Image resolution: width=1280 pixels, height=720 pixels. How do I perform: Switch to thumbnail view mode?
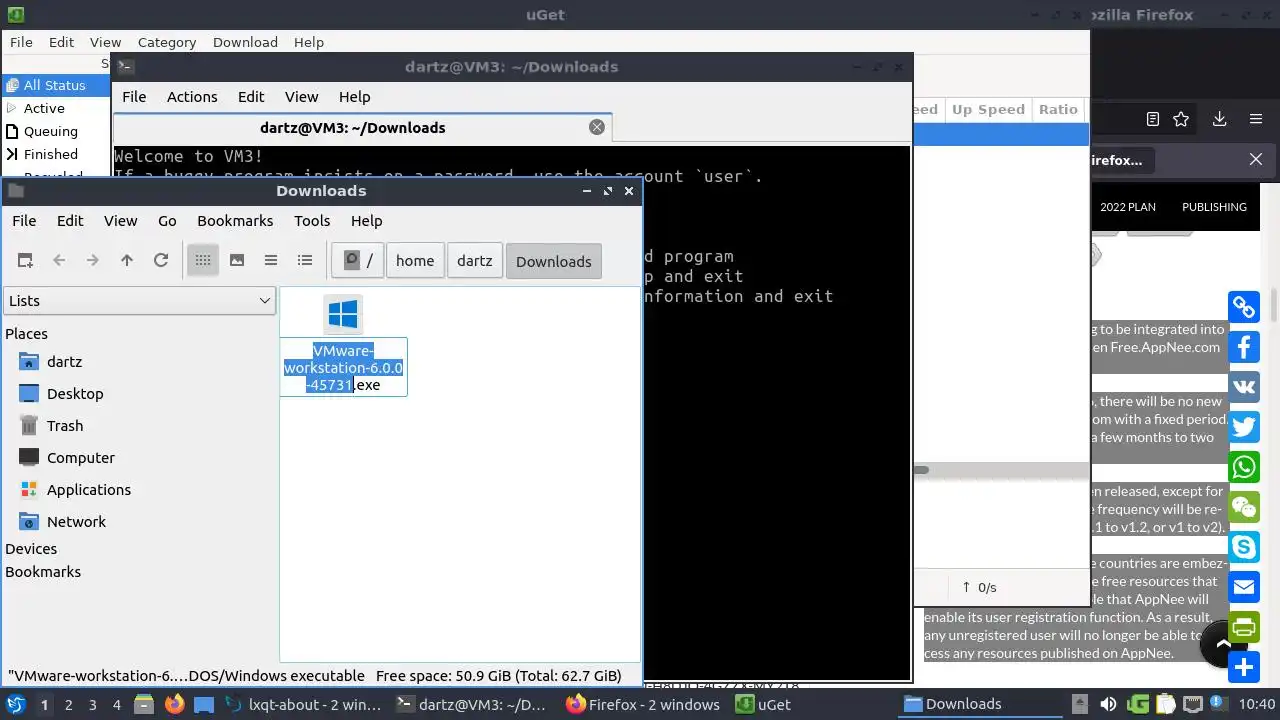pyautogui.click(x=237, y=260)
